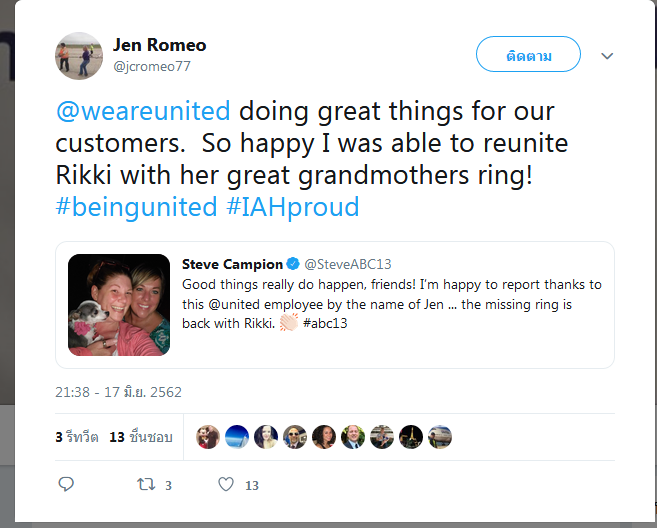The width and height of the screenshot is (657, 528).
Task: Click the ติดตาม follow button
Action: [528, 54]
